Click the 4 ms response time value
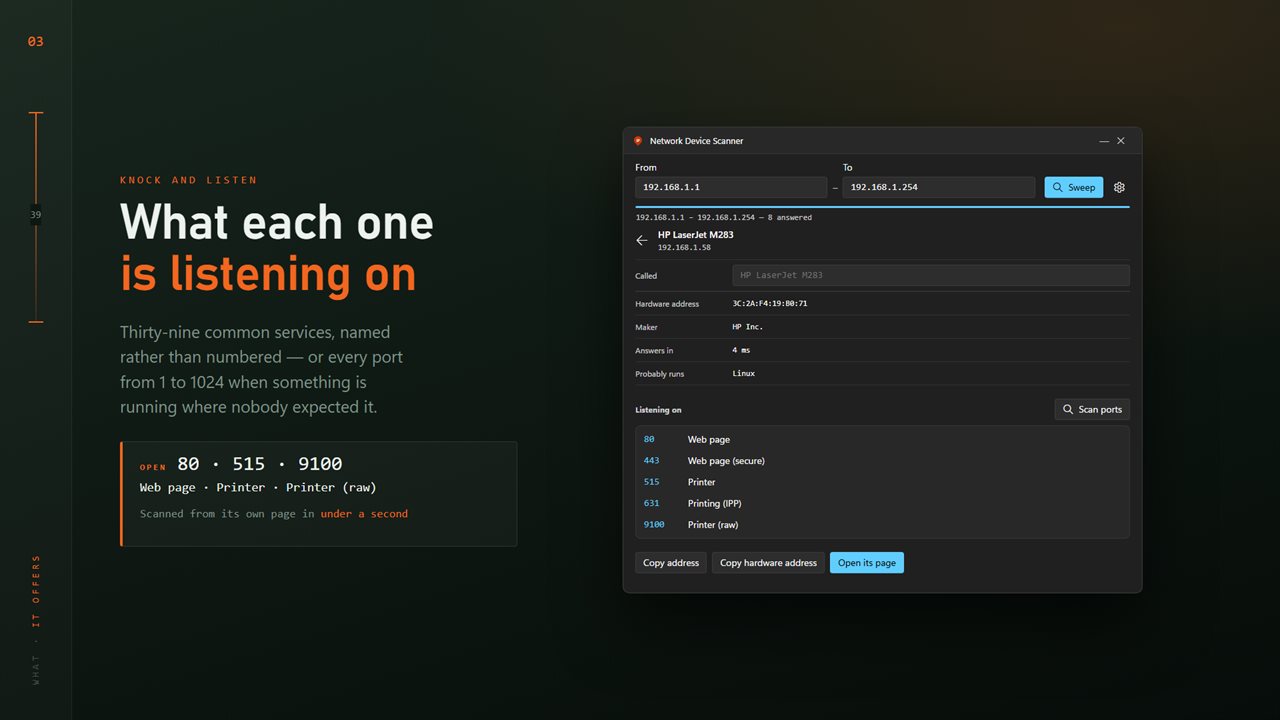1280x720 pixels. pos(741,350)
